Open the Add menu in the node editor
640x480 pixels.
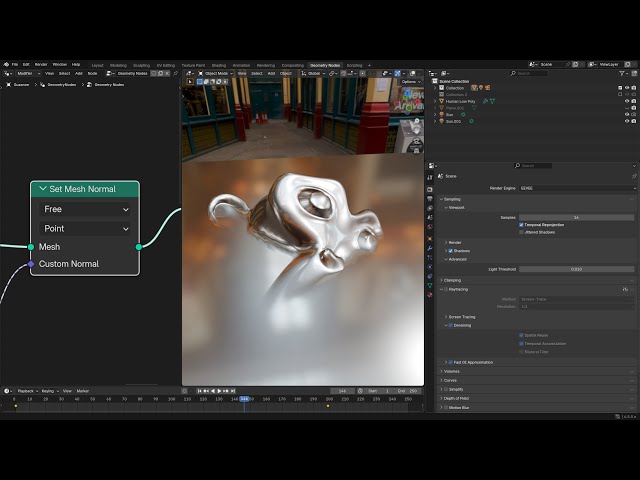point(79,73)
